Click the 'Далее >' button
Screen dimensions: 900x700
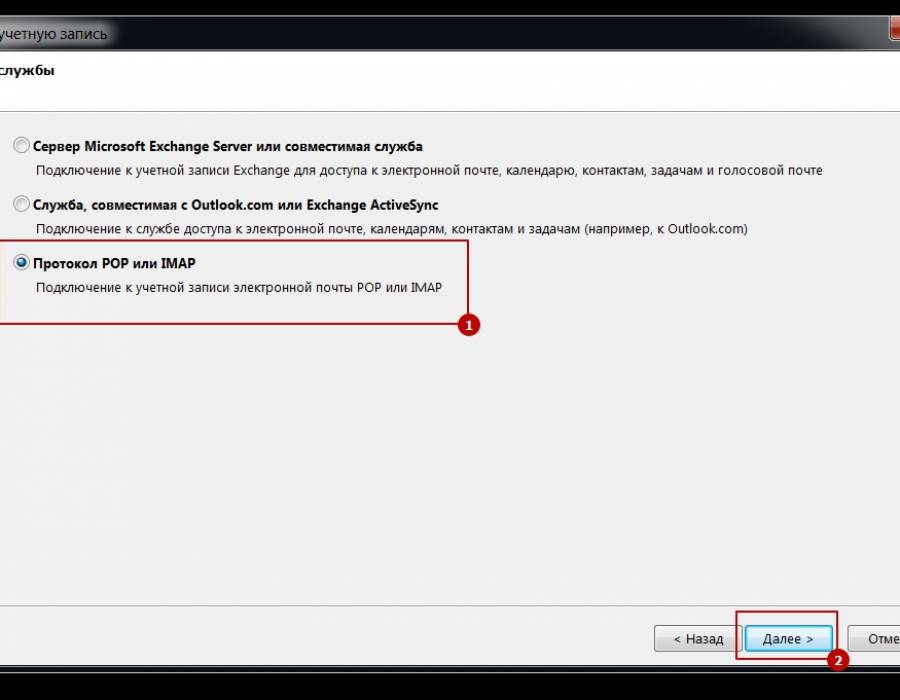coord(788,639)
